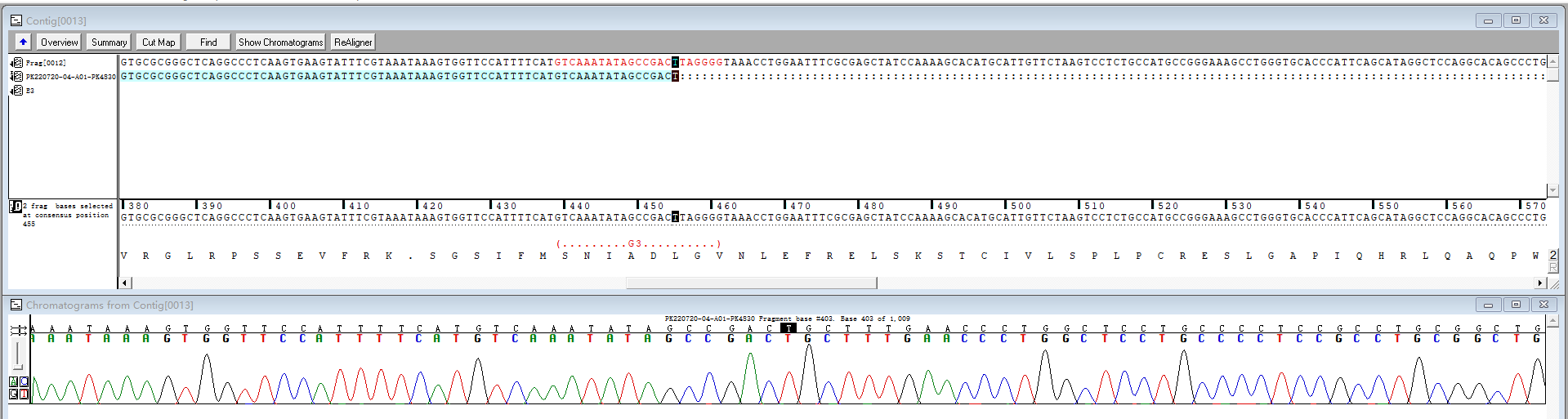Click the highlighted base in consensus sequence
Viewport: 1568px width, 419px height.
click(x=675, y=217)
